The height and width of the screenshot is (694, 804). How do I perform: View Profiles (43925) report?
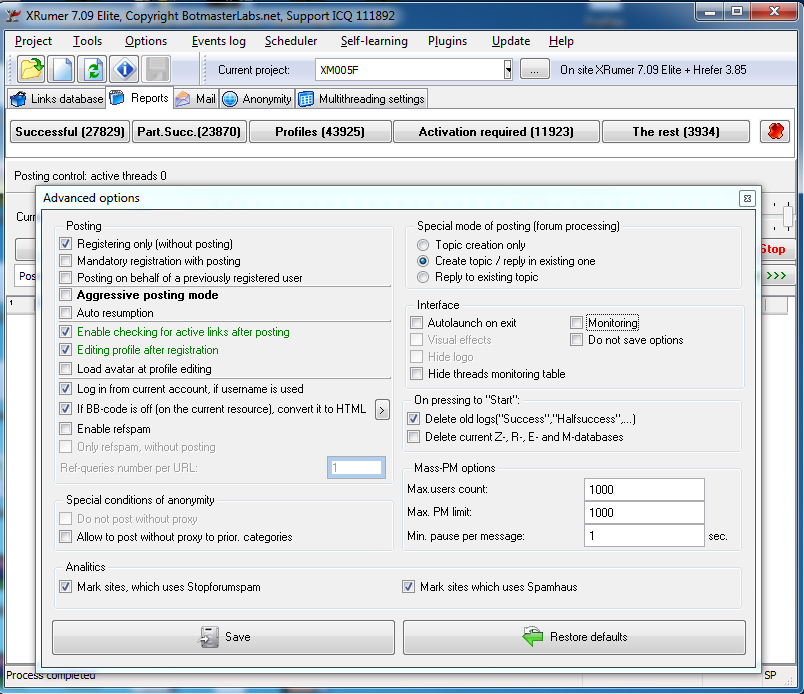pyautogui.click(x=320, y=132)
